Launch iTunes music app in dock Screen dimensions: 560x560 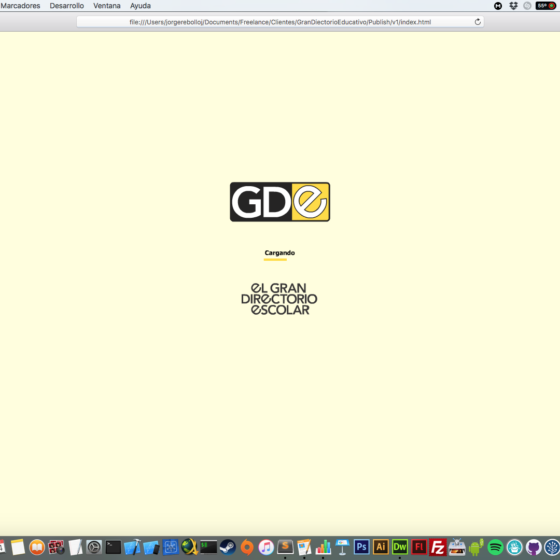(266, 547)
